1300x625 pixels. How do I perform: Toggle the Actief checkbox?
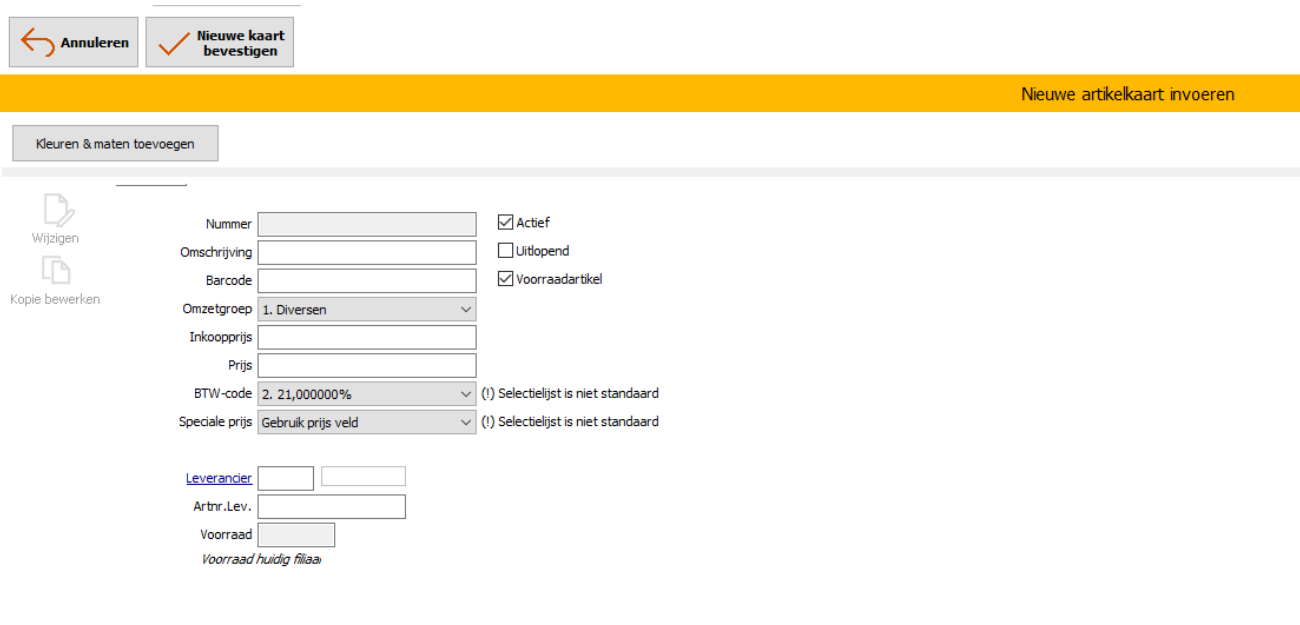coord(505,223)
